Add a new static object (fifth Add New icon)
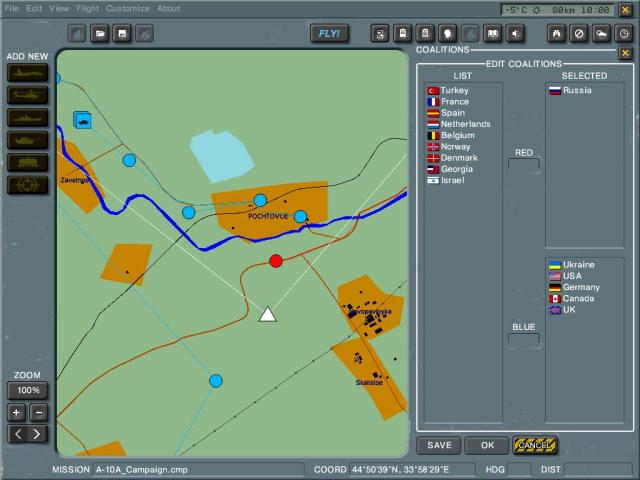640x480 pixels. click(x=27, y=163)
